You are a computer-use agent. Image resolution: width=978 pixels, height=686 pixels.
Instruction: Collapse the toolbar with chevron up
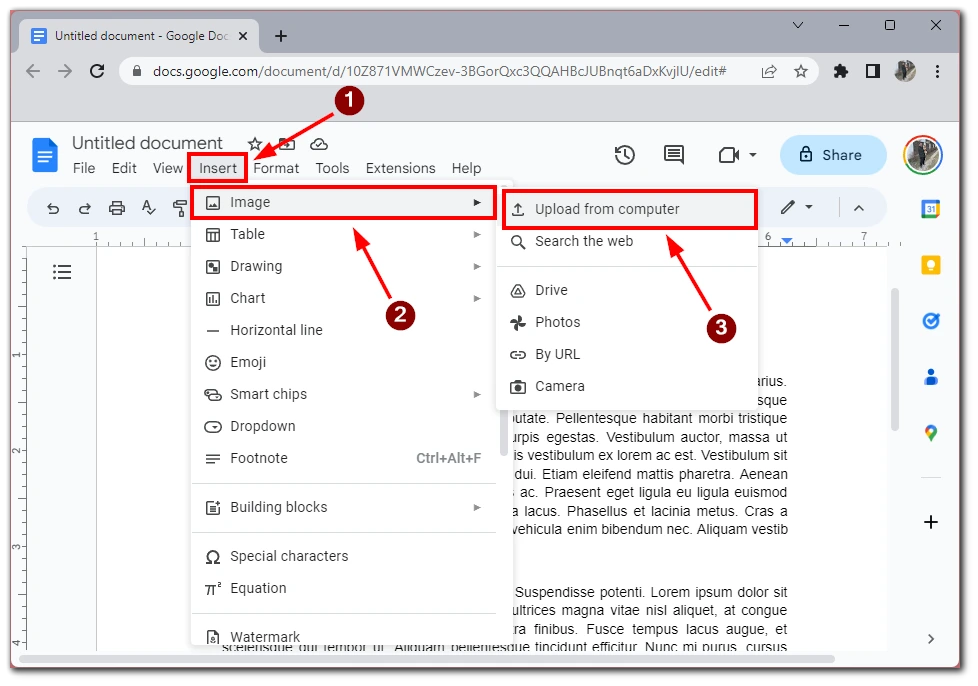[x=858, y=208]
